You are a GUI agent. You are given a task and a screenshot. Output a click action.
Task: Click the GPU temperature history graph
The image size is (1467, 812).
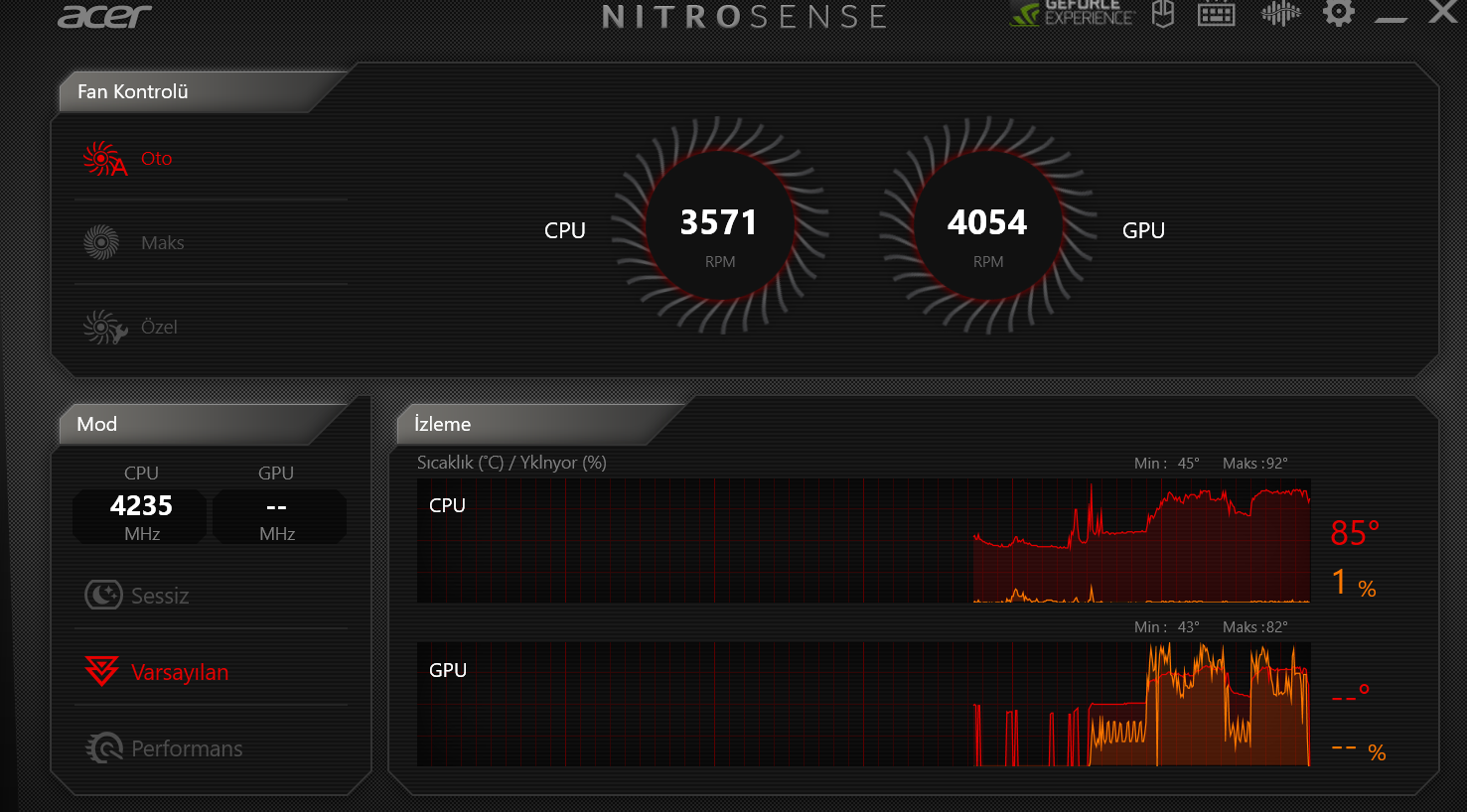(864, 705)
